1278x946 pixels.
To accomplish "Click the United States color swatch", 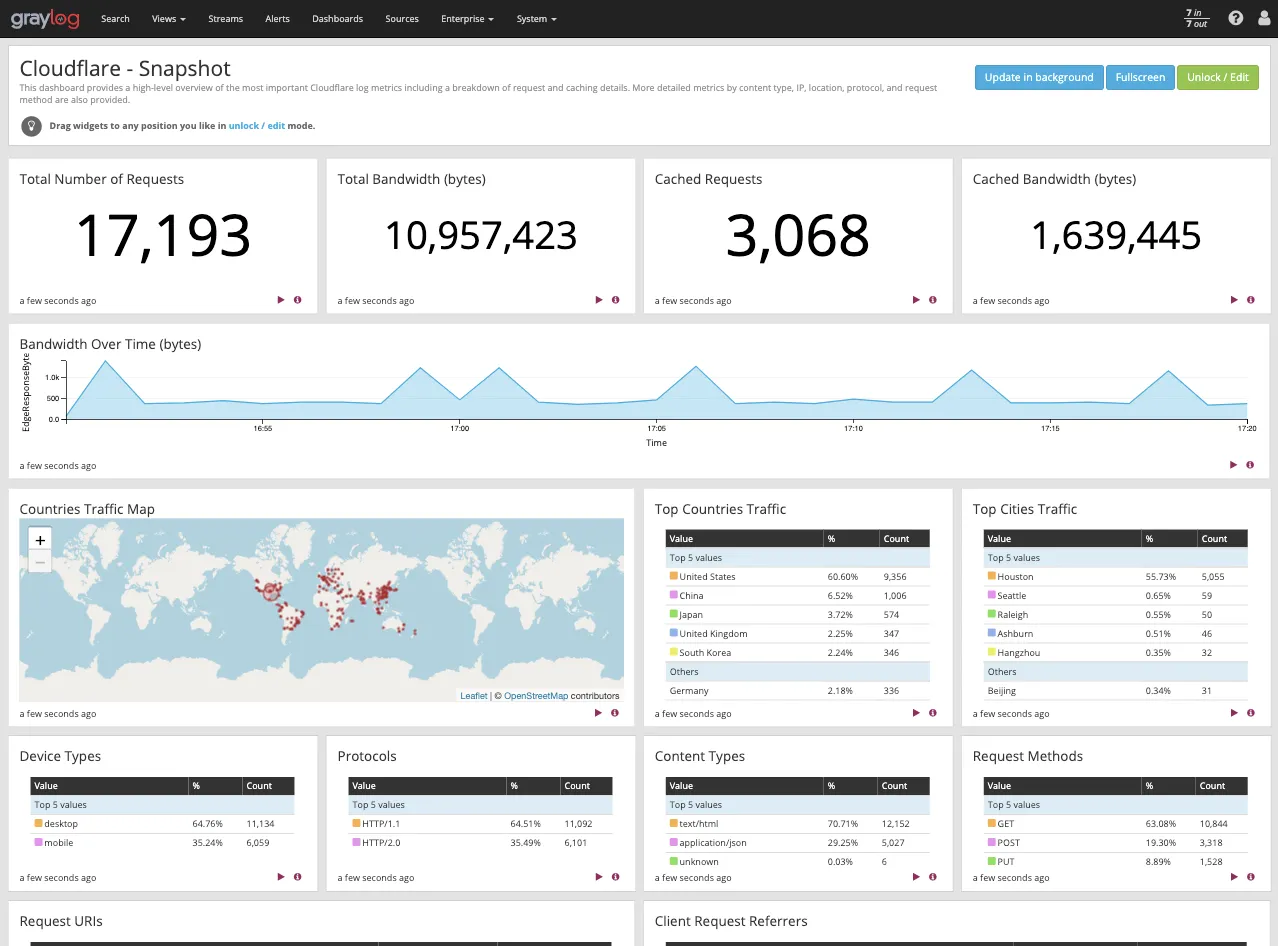I will point(672,576).
